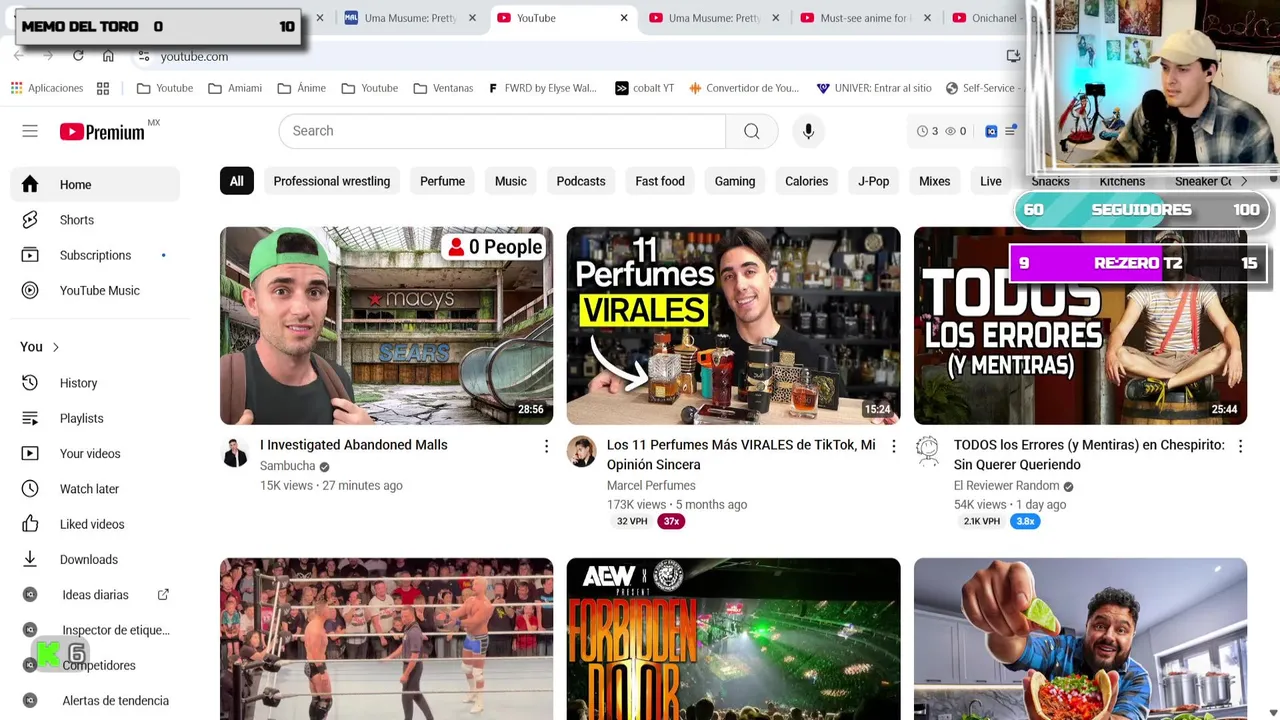The height and width of the screenshot is (720, 1280).
Task: Open YouTube Music in the sidebar
Action: pyautogui.click(x=95, y=290)
